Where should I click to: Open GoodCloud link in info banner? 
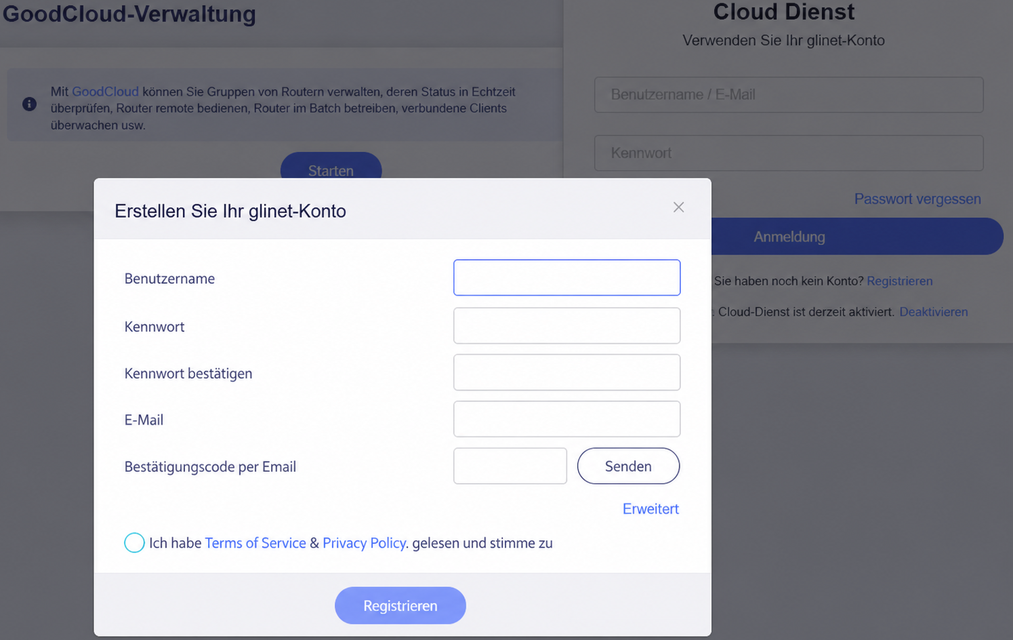pyautogui.click(x=105, y=92)
